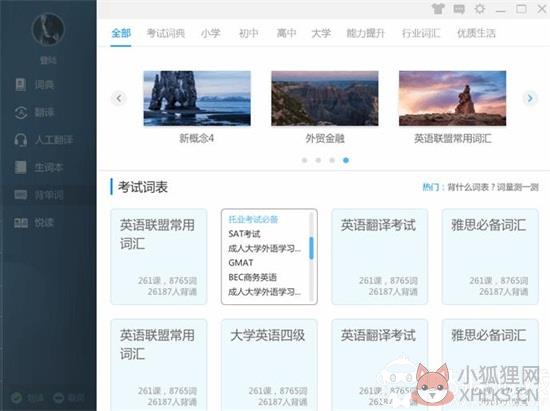Viewport: 550px width, 411px height.
Task: Open the 背什么词表？词量测一测 link
Action: pos(493,187)
